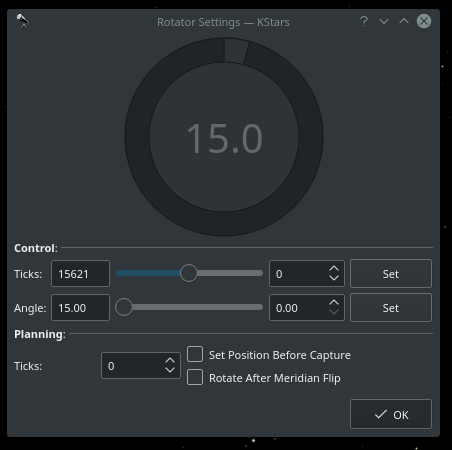Decrease the Planning ticks spinbox value
Image resolution: width=452 pixels, height=450 pixels.
pos(170,370)
